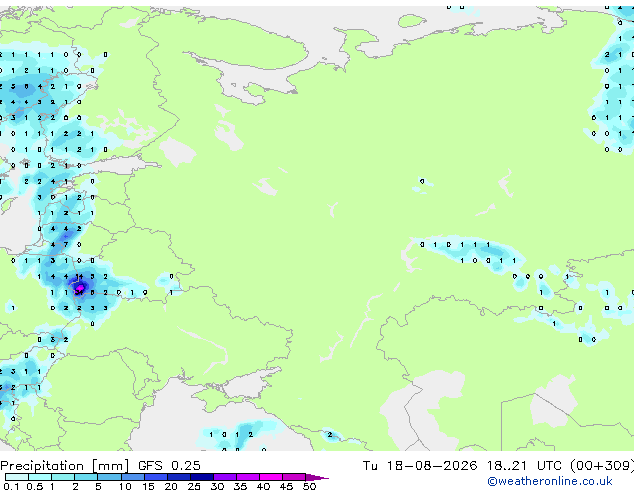Select the blue 10–15 legend swatch
Screen dimensions: 634x490
(133, 477)
